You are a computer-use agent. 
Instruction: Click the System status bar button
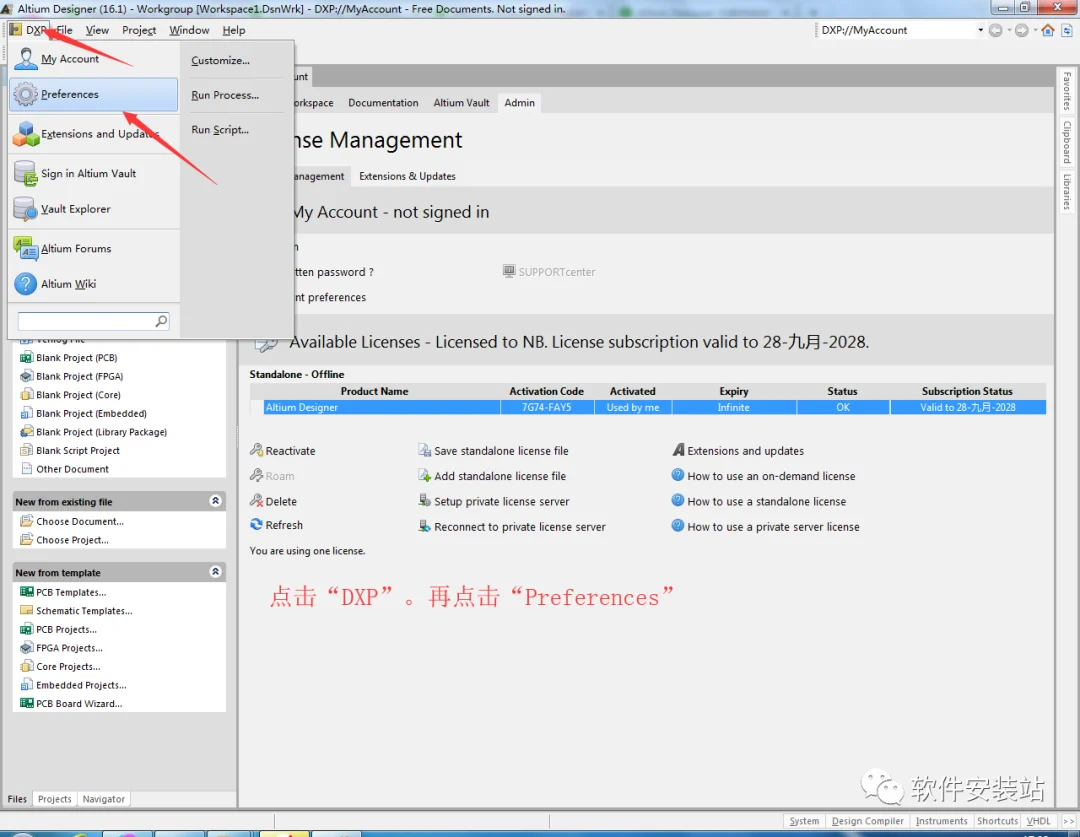pyautogui.click(x=804, y=821)
